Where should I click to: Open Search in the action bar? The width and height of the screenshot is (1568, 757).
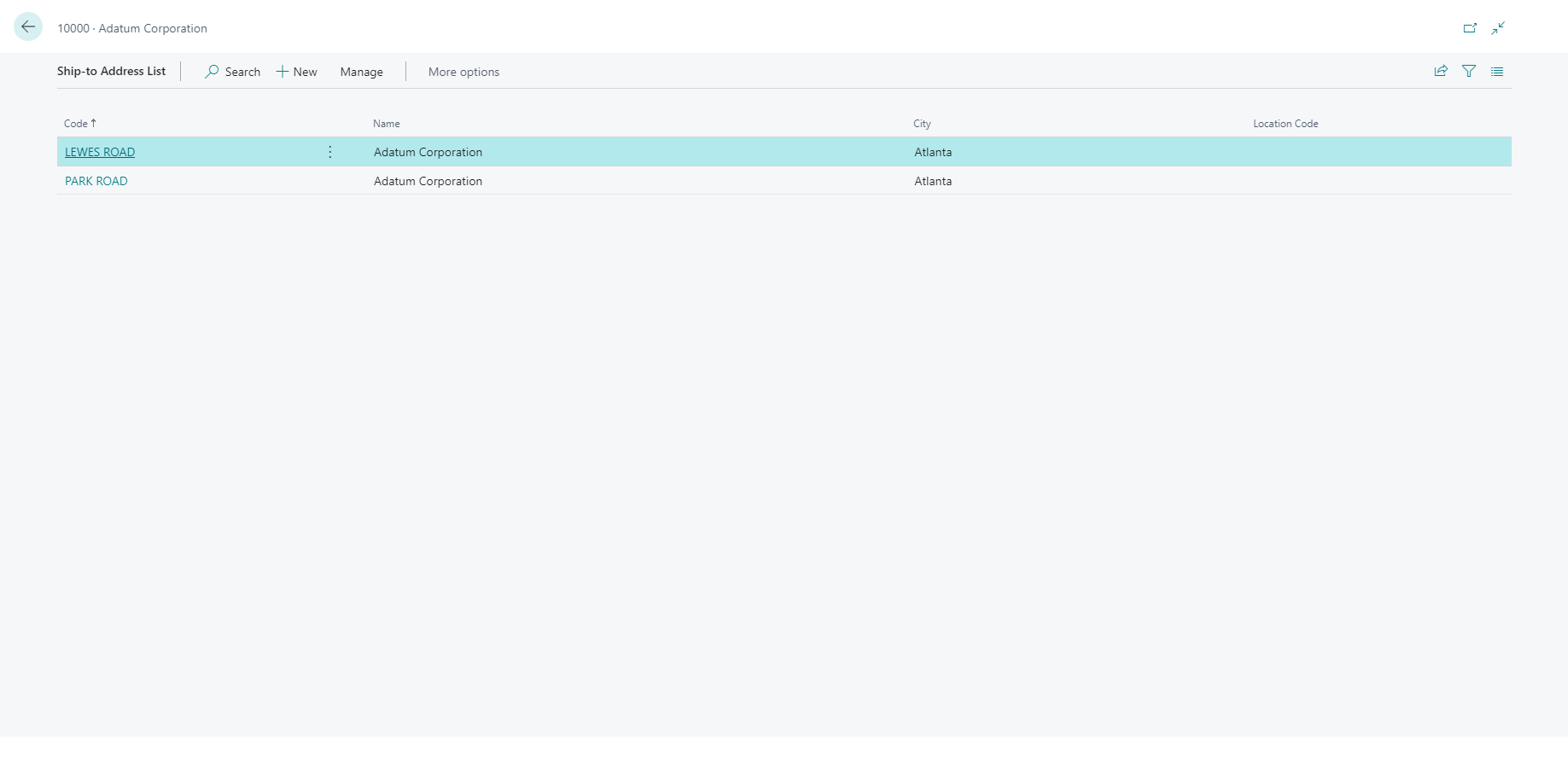coord(232,72)
